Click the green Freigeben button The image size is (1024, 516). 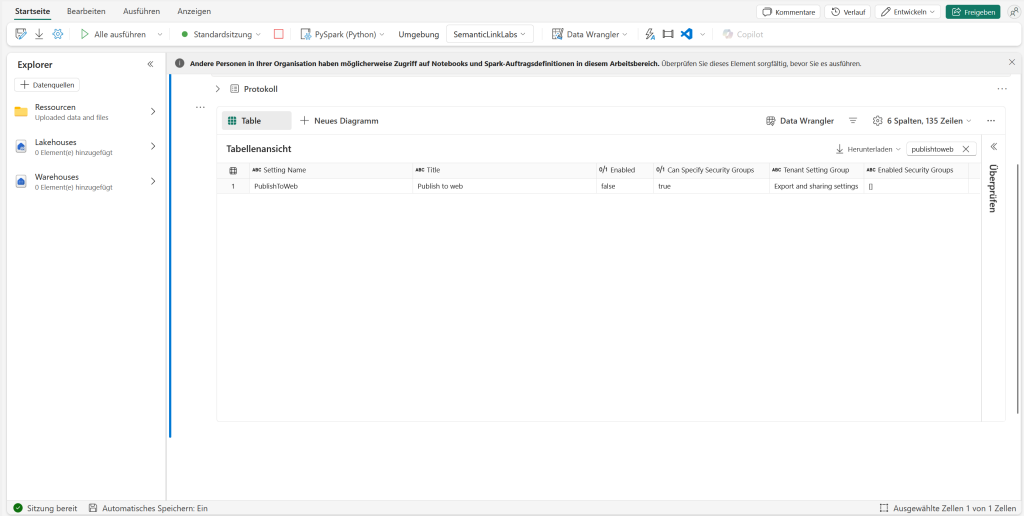click(x=972, y=12)
